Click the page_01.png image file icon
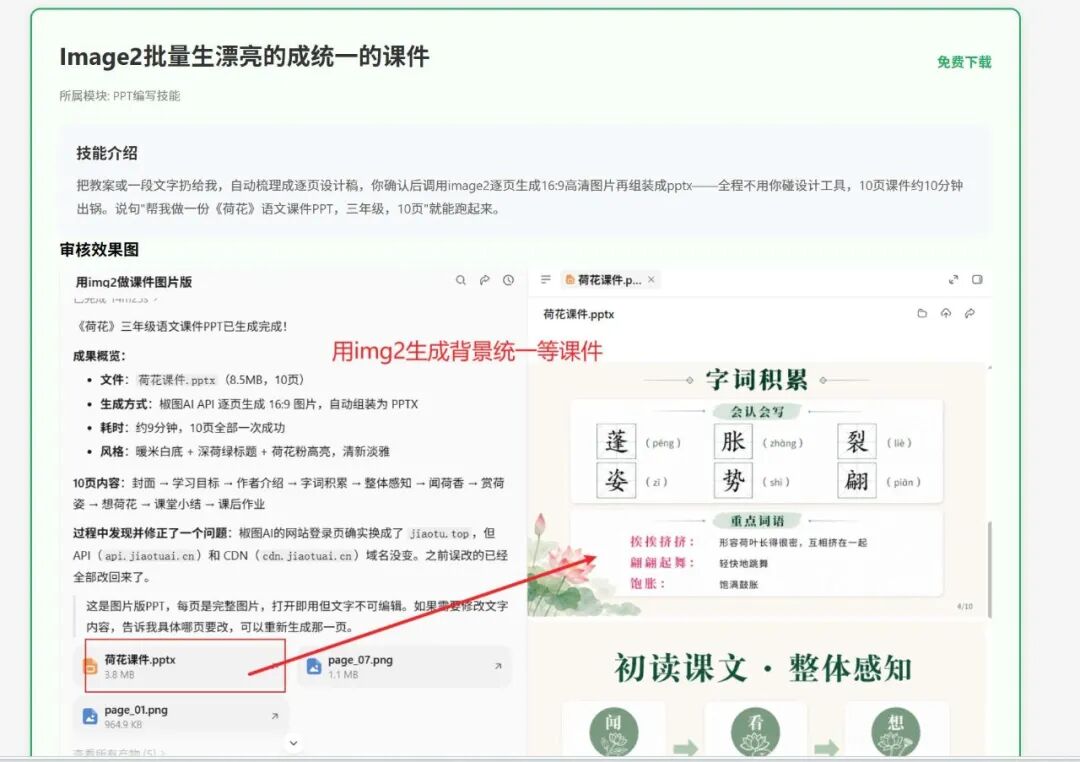This screenshot has height=762, width=1080. [x=90, y=717]
